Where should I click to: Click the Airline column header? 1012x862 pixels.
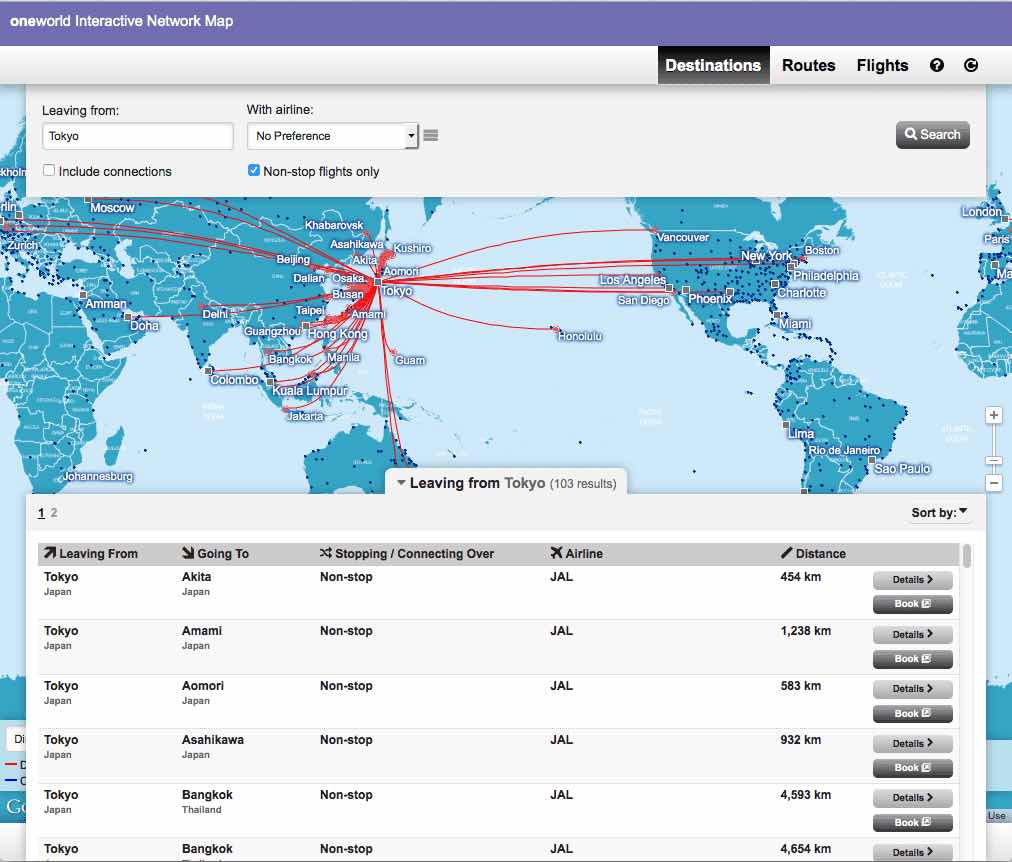coord(576,554)
